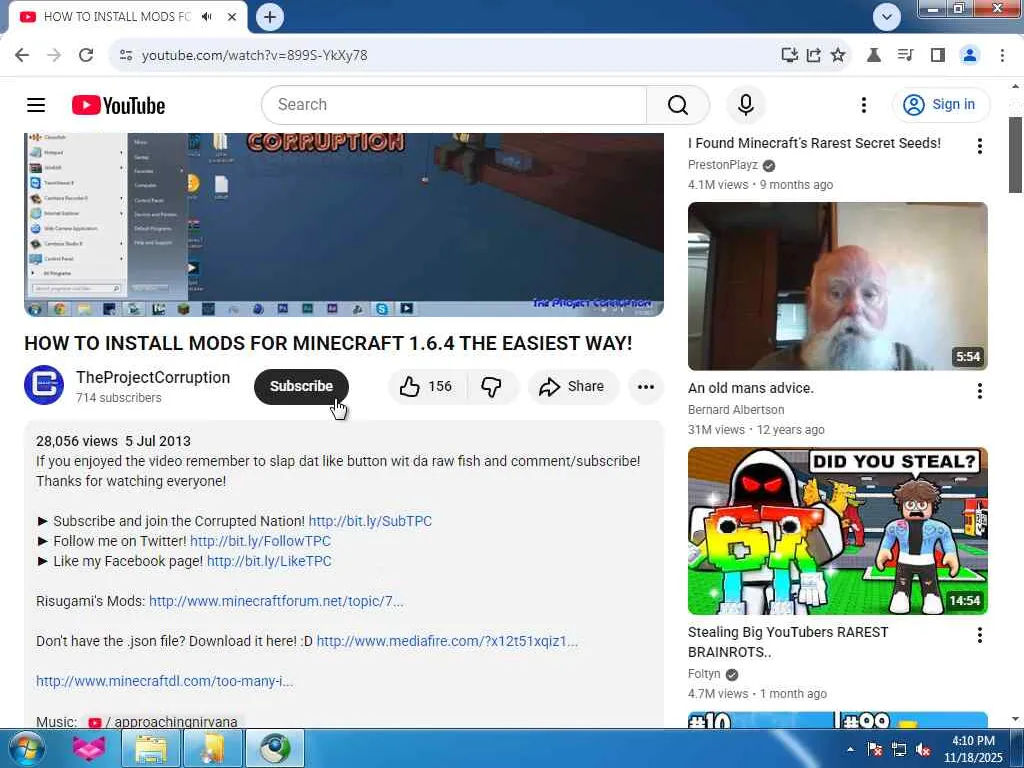Click the Share button

[573, 387]
